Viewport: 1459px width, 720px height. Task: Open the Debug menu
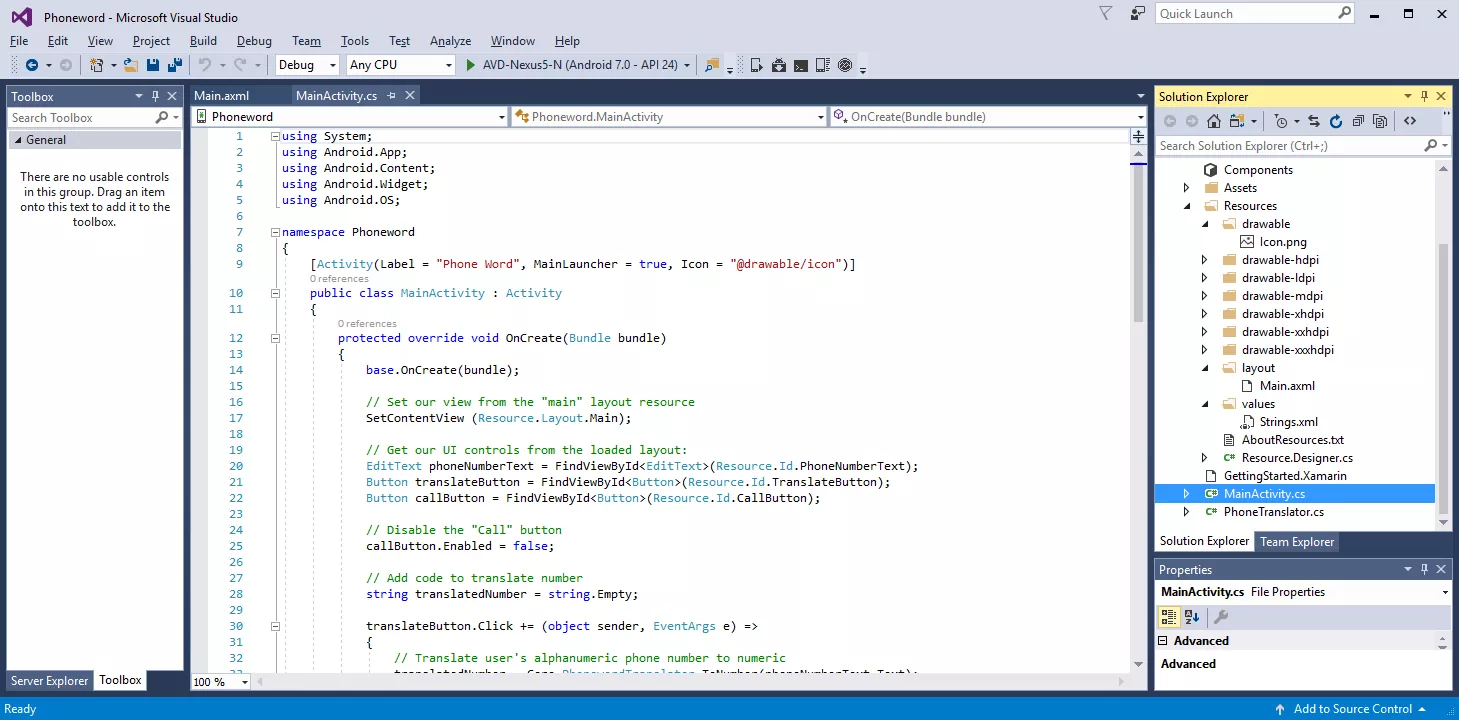coord(254,41)
